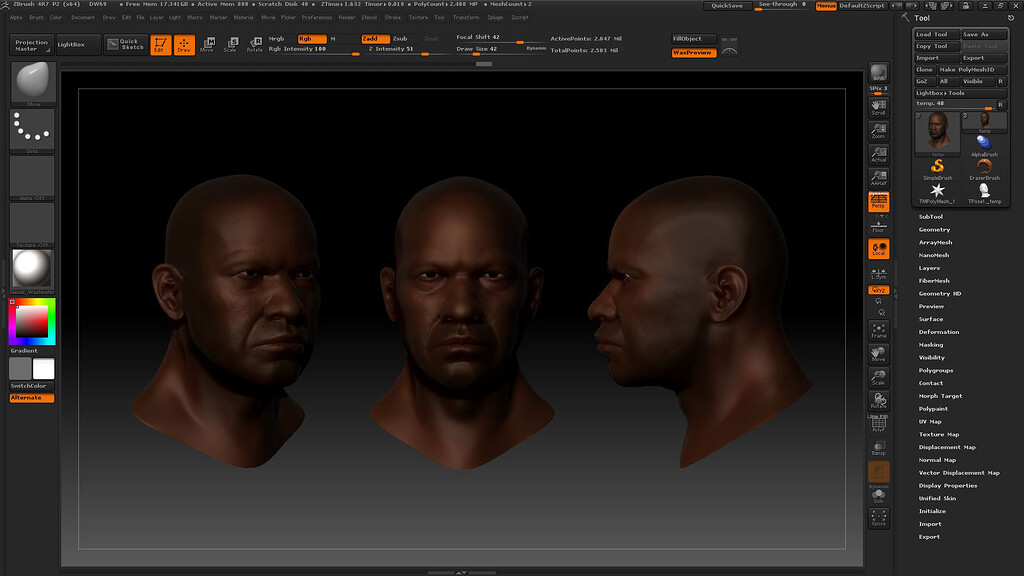Enable the M material-only paint mode

click(x=331, y=38)
